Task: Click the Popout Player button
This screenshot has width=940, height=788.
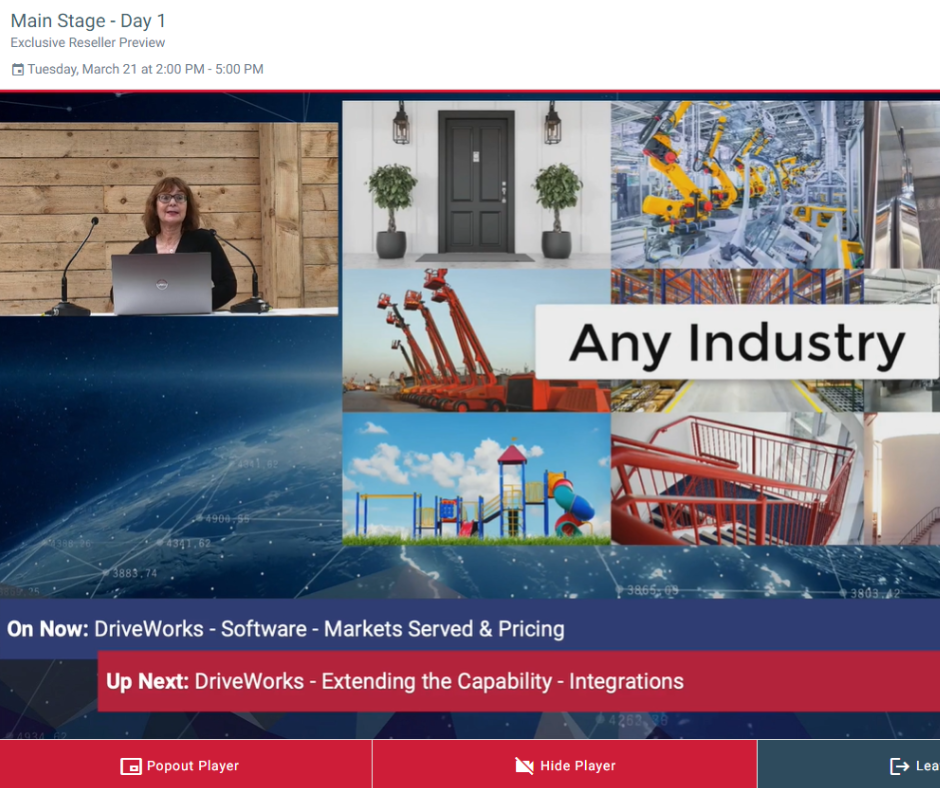Action: click(x=185, y=765)
